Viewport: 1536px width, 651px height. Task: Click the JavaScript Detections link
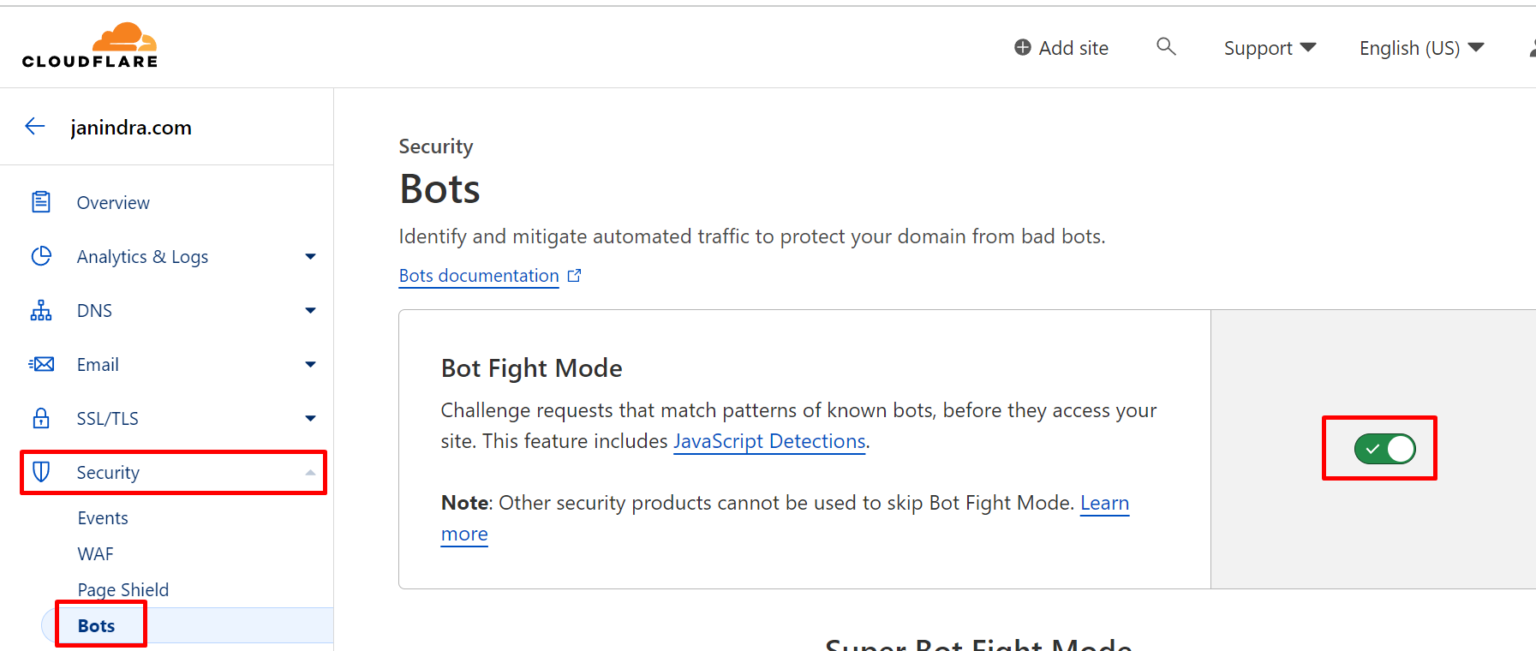click(x=769, y=441)
